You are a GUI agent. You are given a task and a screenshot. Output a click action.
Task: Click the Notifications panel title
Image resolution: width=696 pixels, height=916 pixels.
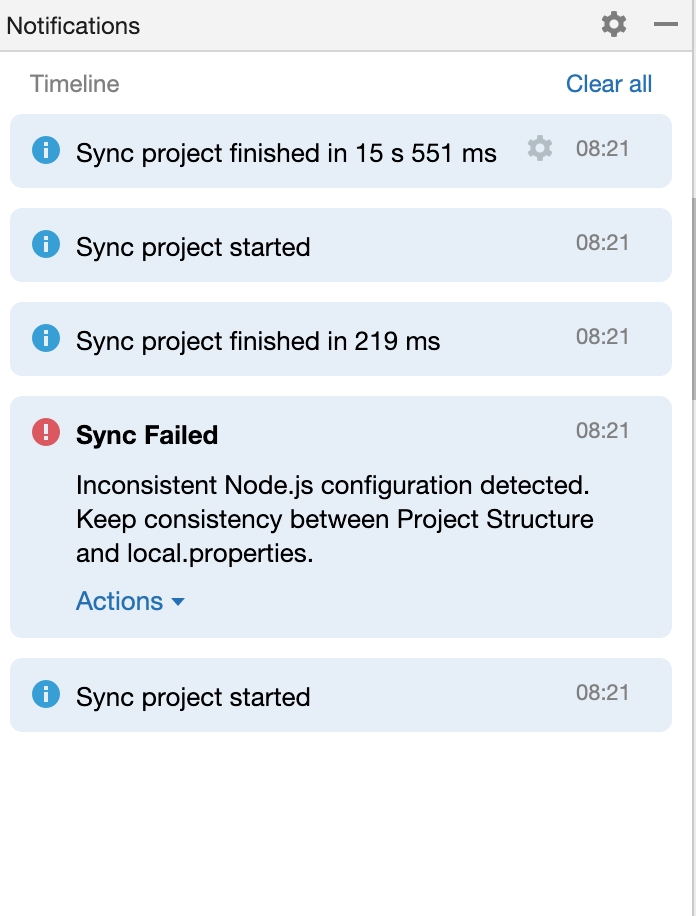pyautogui.click(x=73, y=26)
